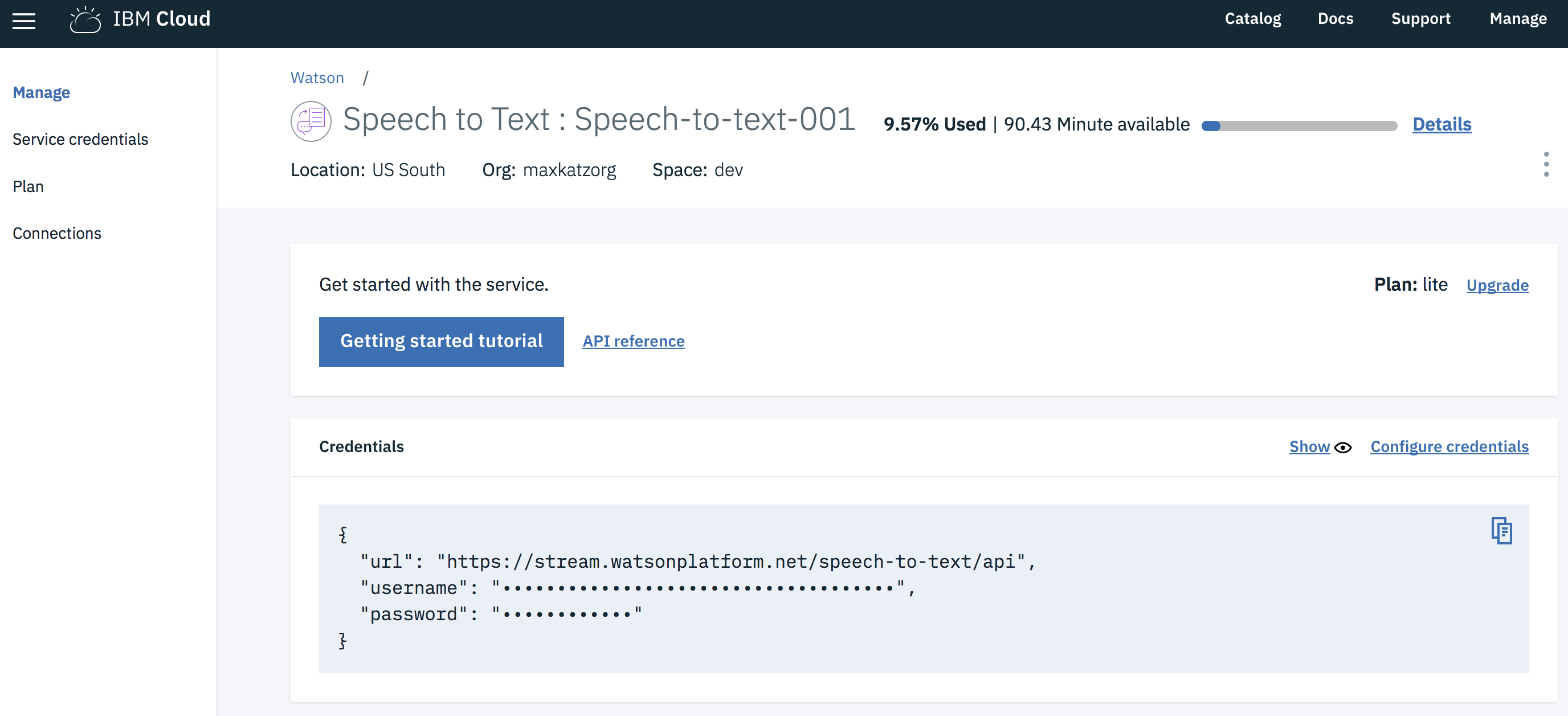Open the hamburger navigation menu
The height and width of the screenshot is (716, 1568).
pos(24,21)
